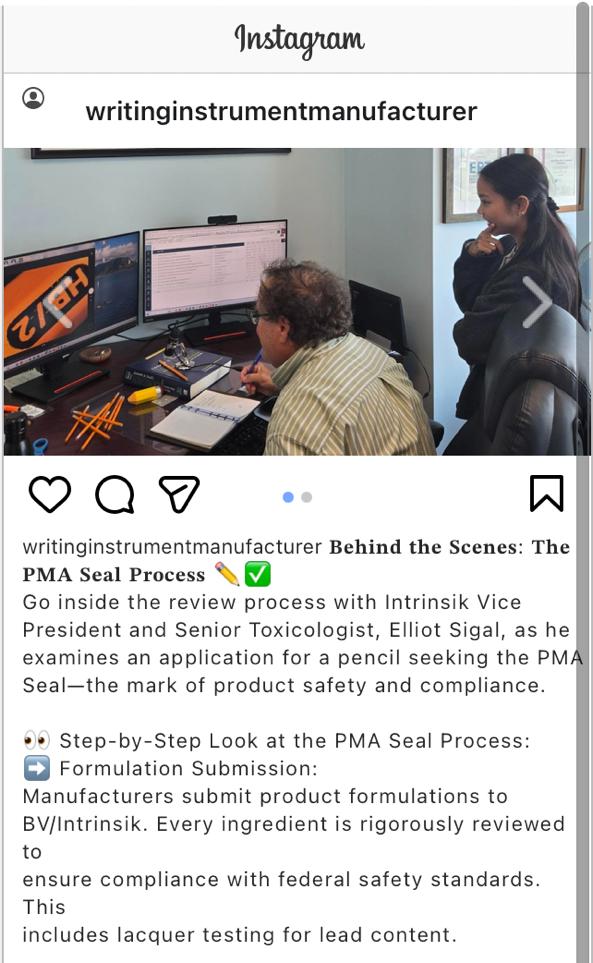Like the post with the heart icon

(x=50, y=493)
